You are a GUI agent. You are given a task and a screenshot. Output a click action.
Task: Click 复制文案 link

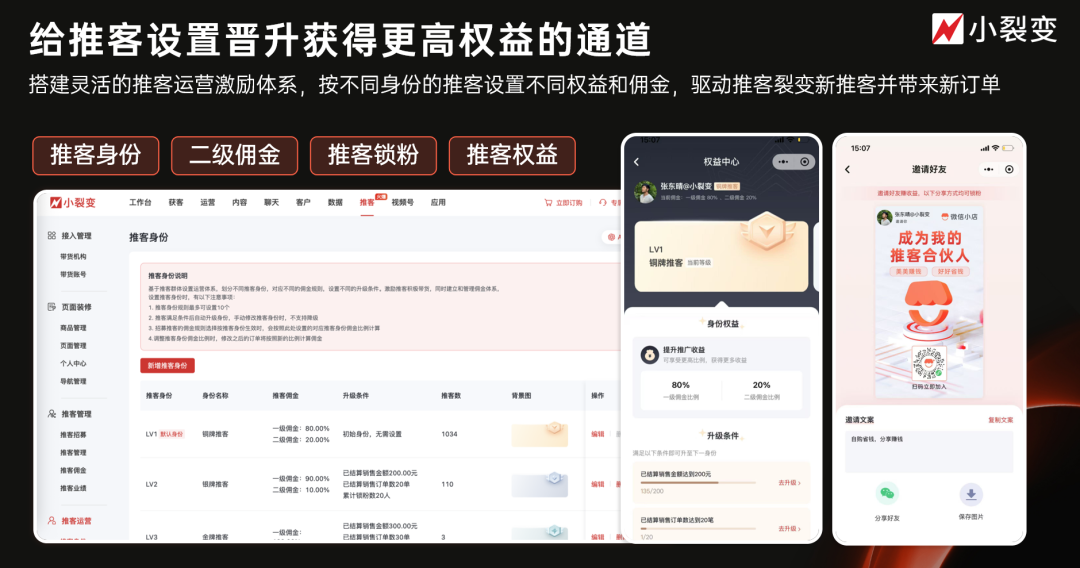click(x=1000, y=420)
